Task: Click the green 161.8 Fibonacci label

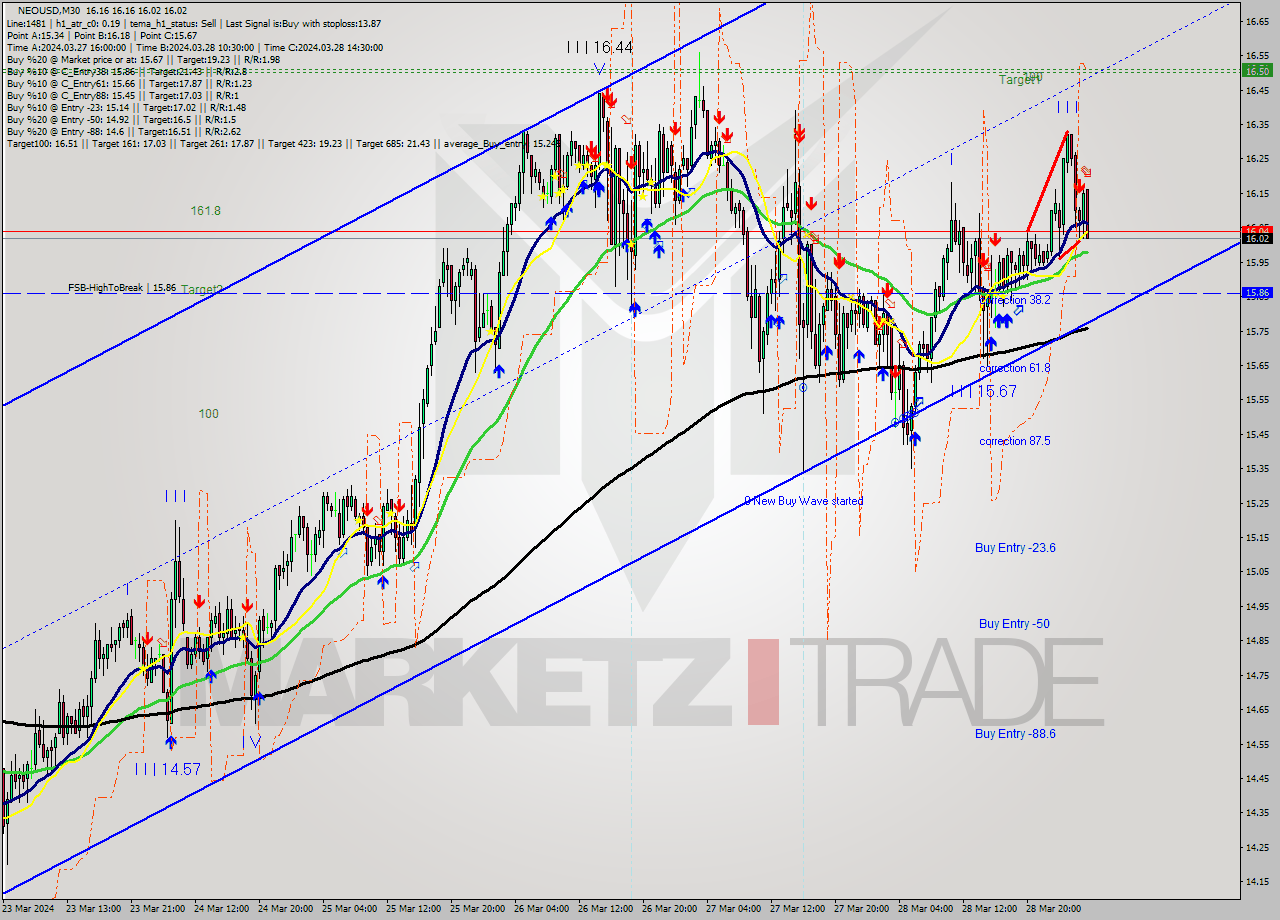Action: click(206, 211)
